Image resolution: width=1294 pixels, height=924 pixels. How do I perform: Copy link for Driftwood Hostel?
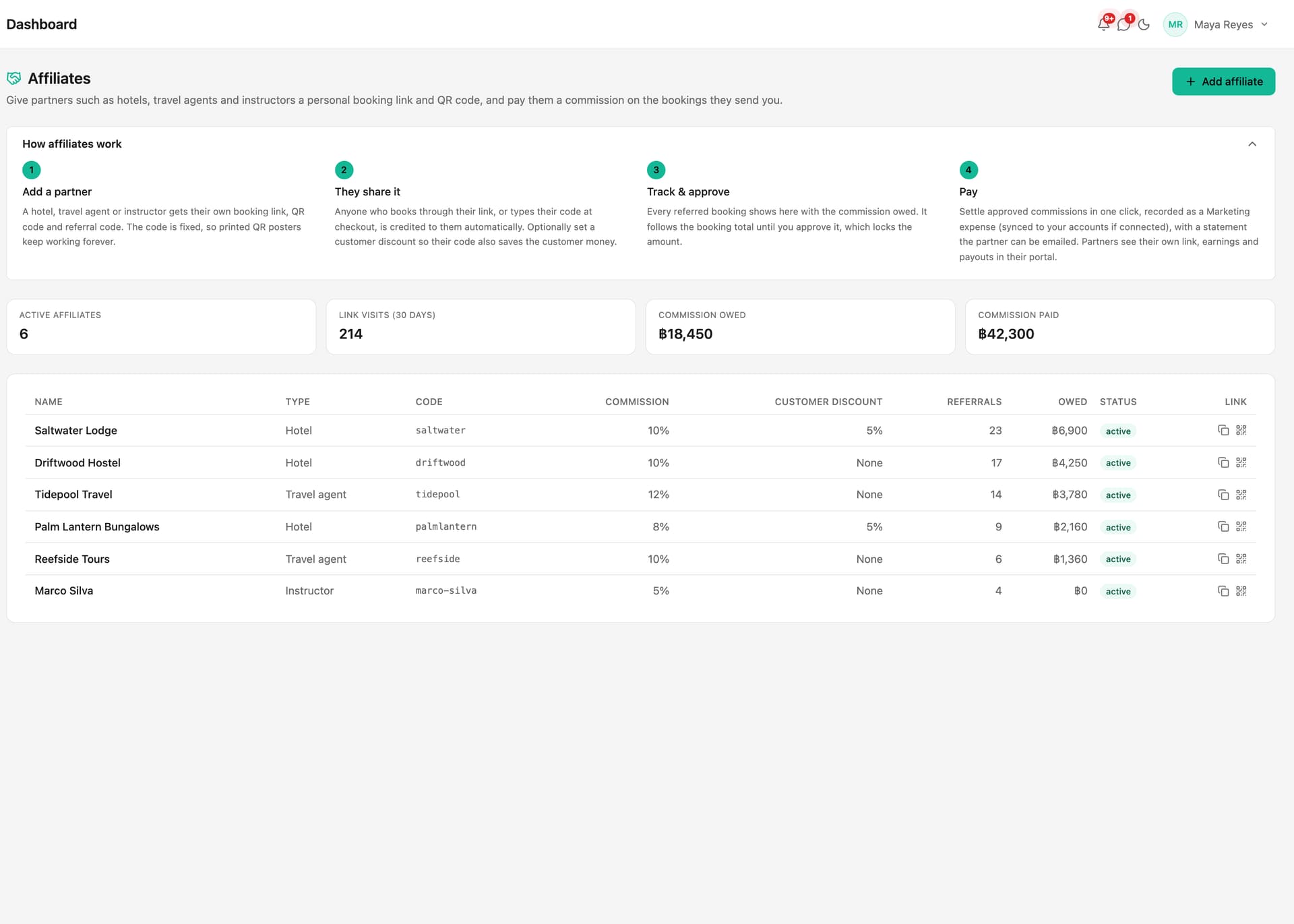[1223, 462]
